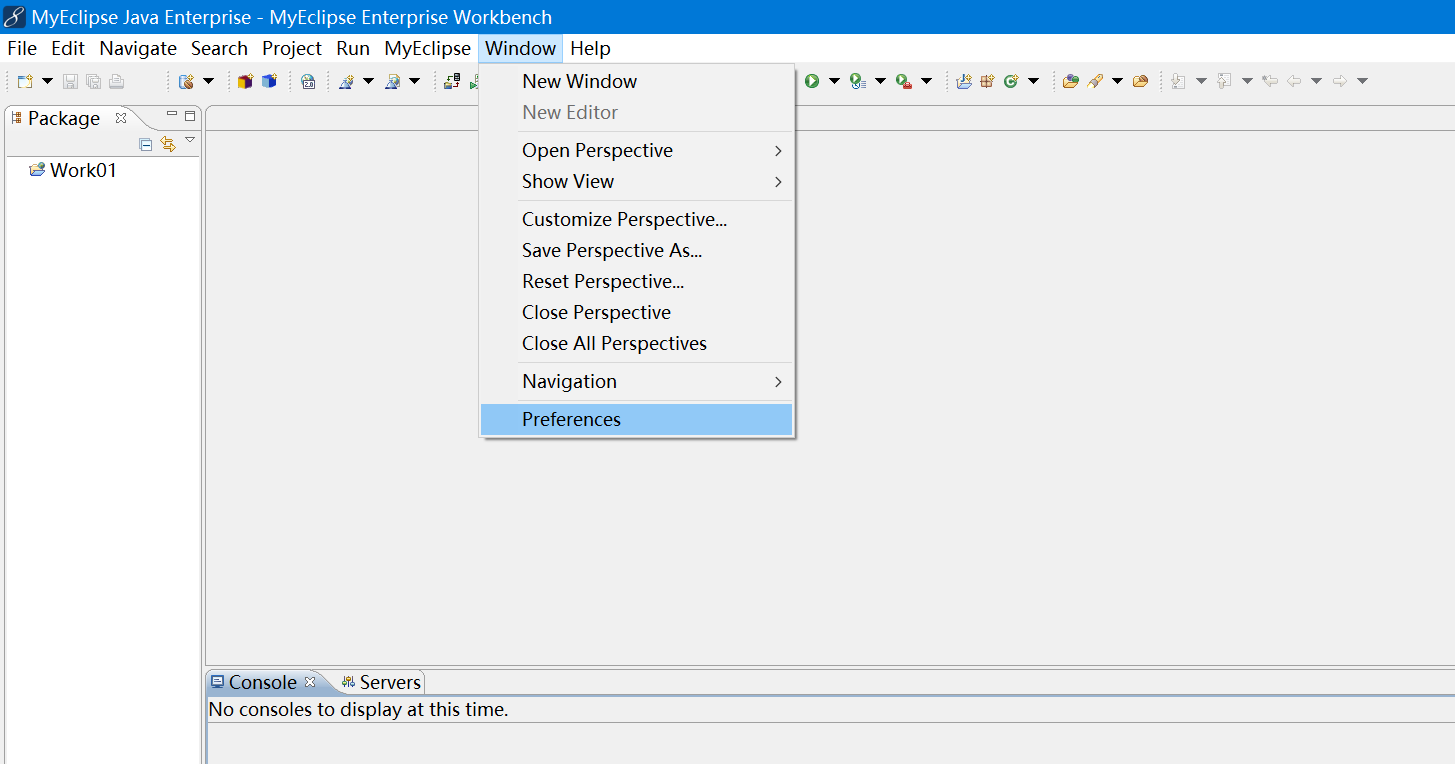Screen dimensions: 1455x764
Task: Click the Next Annotation toolbar icon
Action: [x=1179, y=82]
